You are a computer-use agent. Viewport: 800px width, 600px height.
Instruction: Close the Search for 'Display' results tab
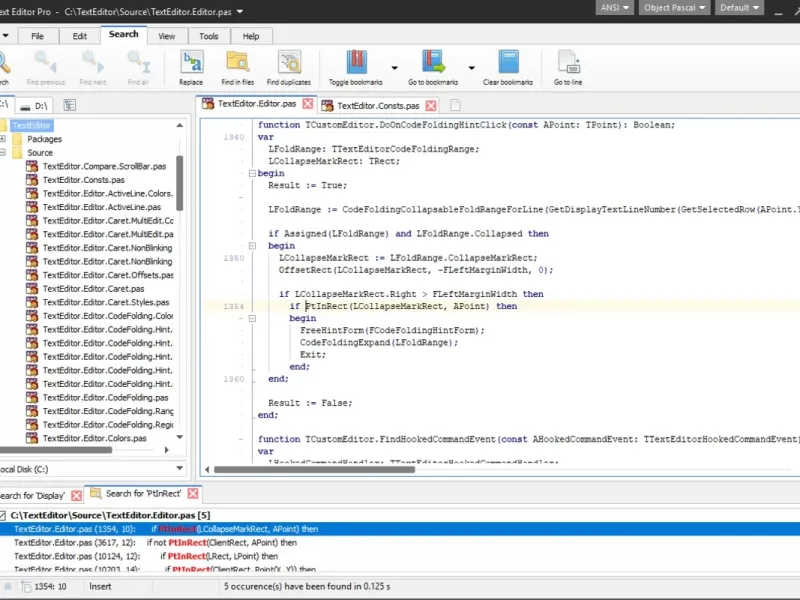(x=77, y=495)
